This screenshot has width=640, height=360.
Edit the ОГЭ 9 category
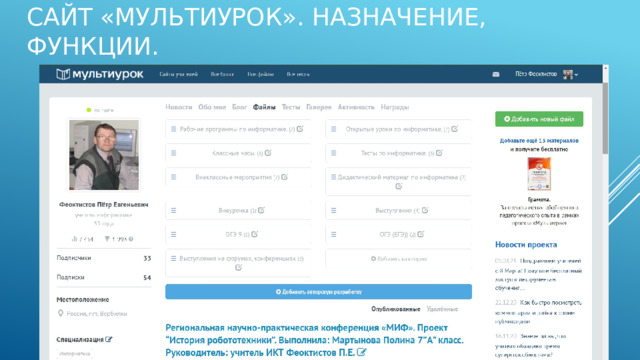[x=254, y=234]
